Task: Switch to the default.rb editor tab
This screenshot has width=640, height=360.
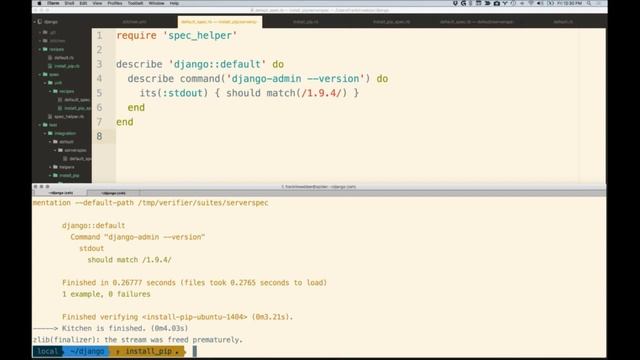Action: coord(563,22)
